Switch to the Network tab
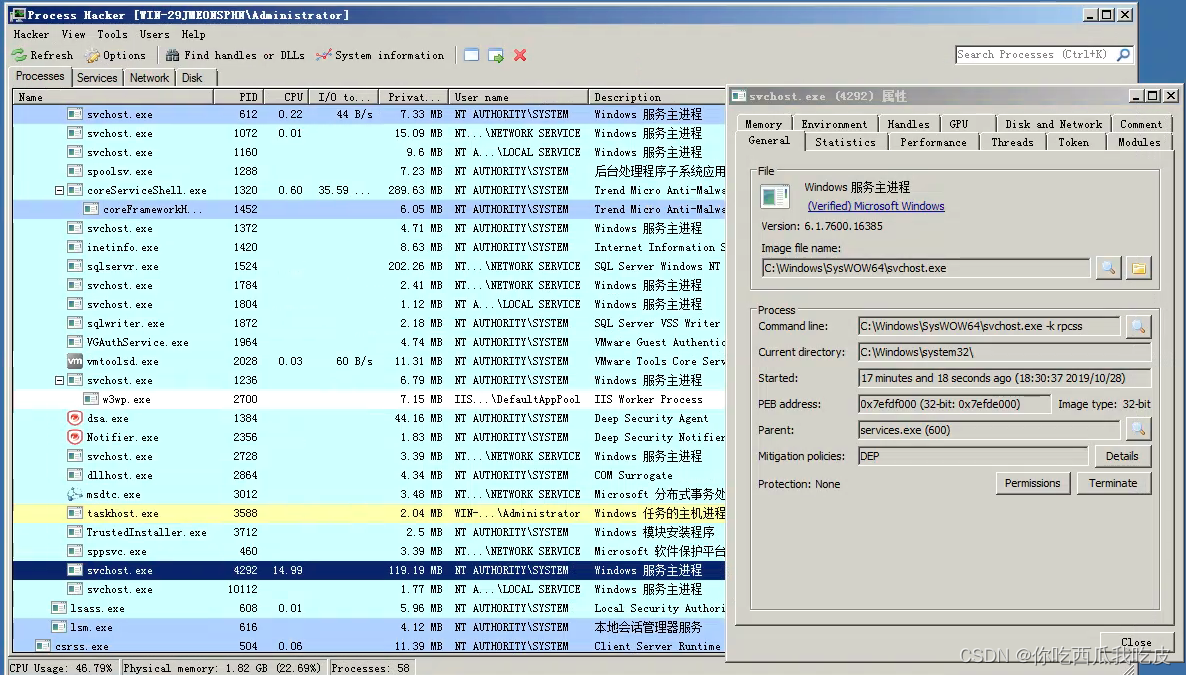This screenshot has width=1186, height=675. (149, 77)
